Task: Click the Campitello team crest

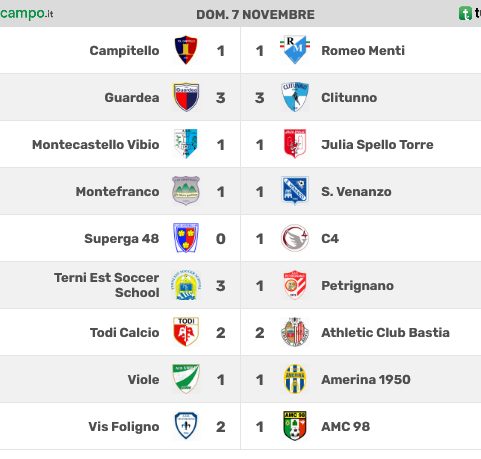Action: [x=186, y=50]
